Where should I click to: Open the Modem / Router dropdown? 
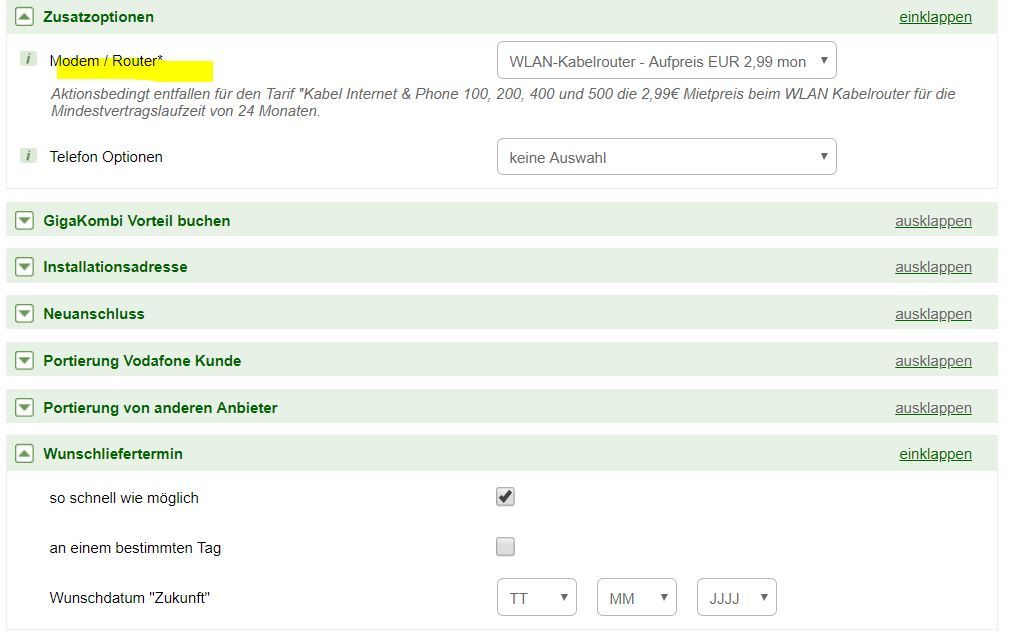666,61
